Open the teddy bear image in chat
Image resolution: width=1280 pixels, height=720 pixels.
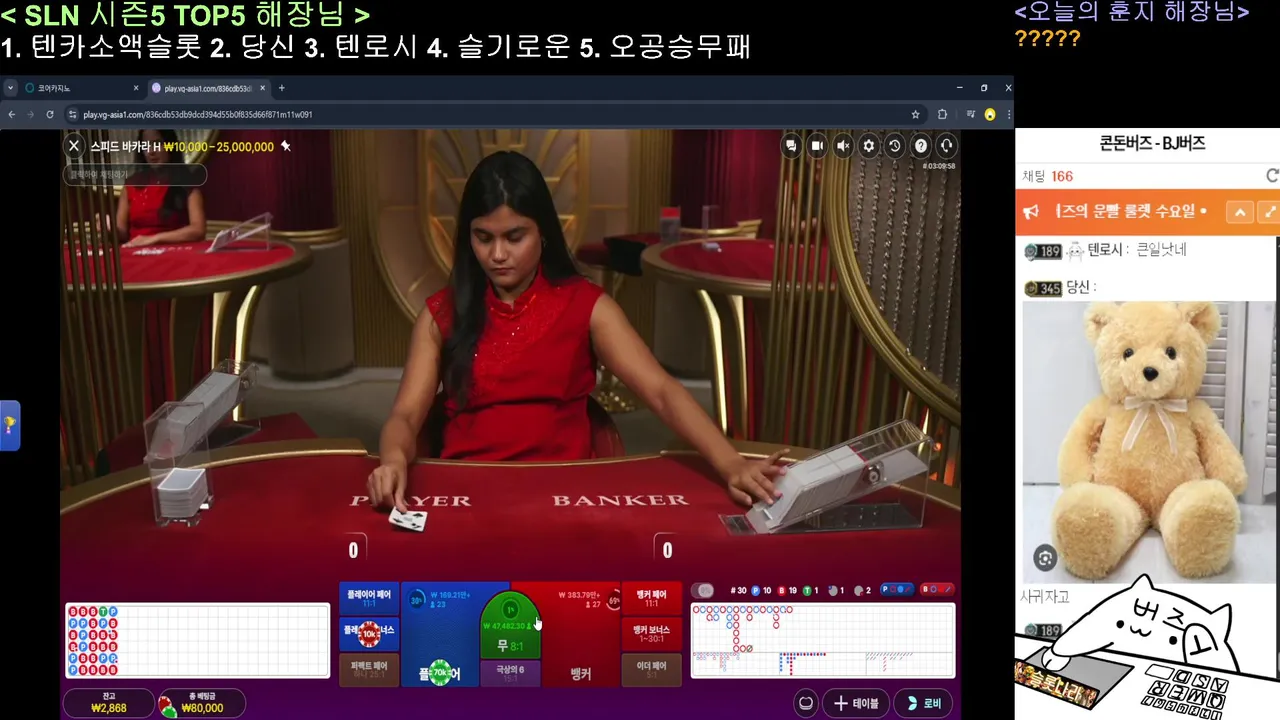(1148, 441)
